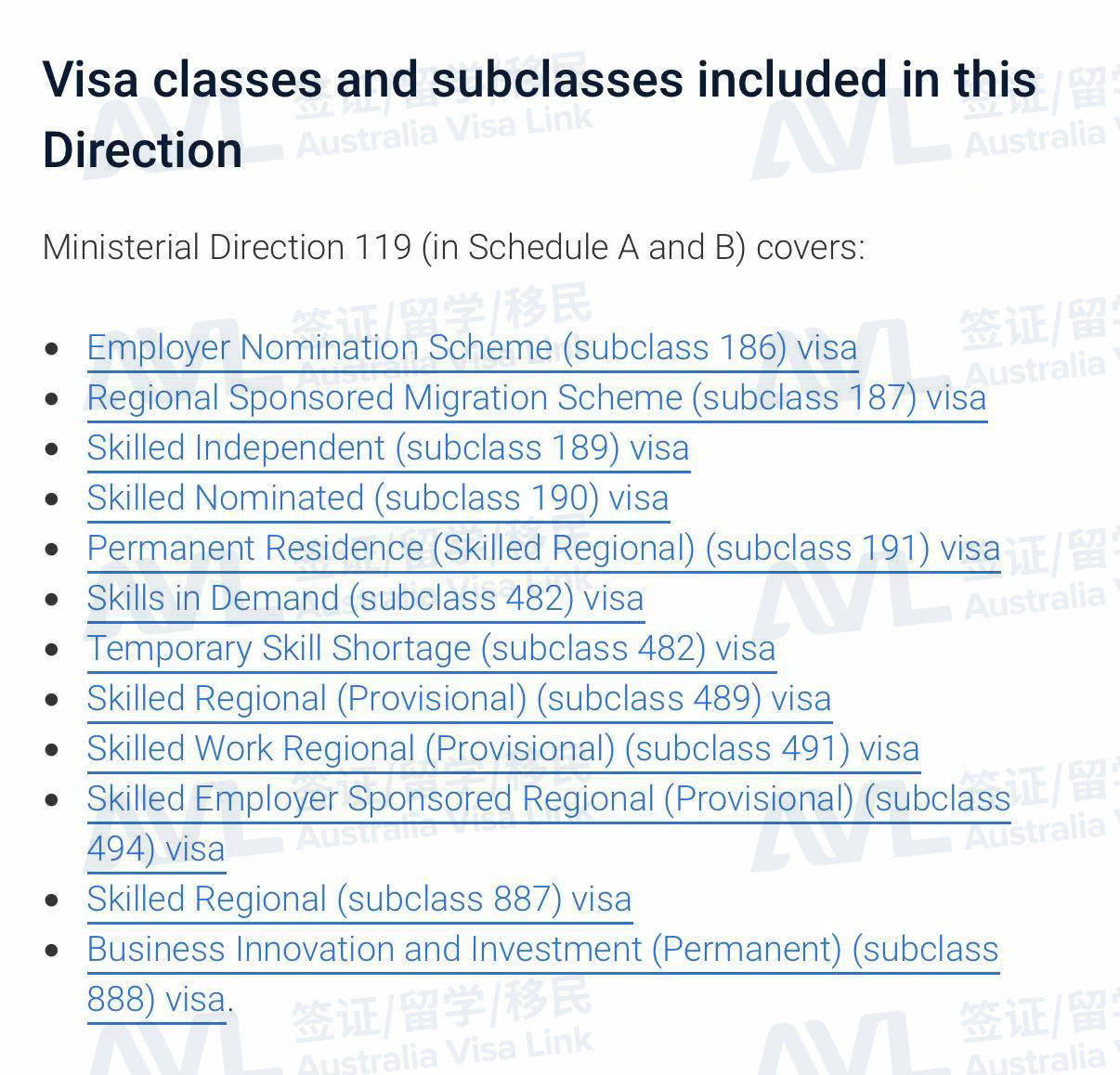Follow the Skilled Nominated subclass 190 link

(x=378, y=499)
